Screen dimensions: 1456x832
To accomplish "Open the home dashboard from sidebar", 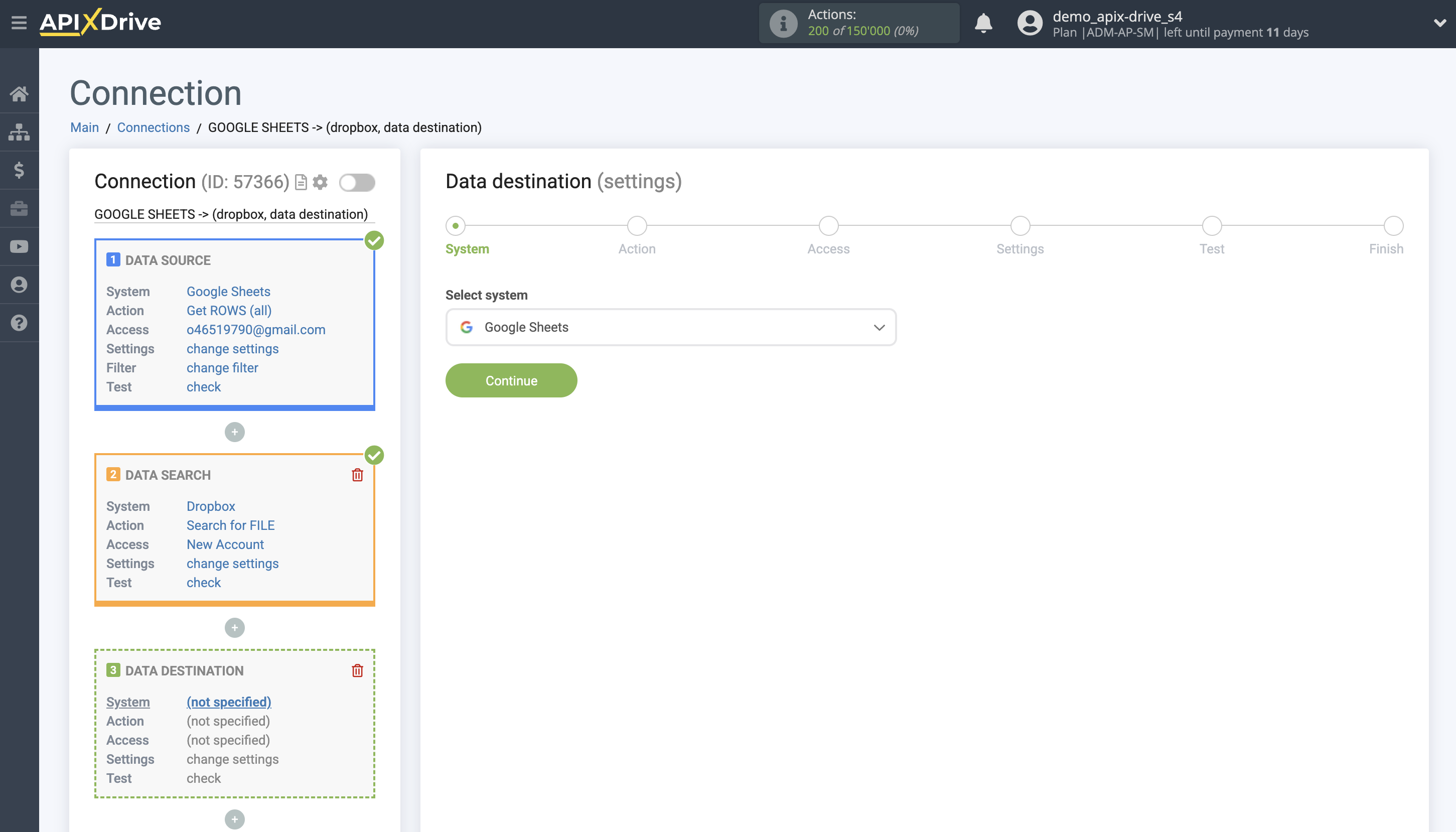I will click(19, 94).
